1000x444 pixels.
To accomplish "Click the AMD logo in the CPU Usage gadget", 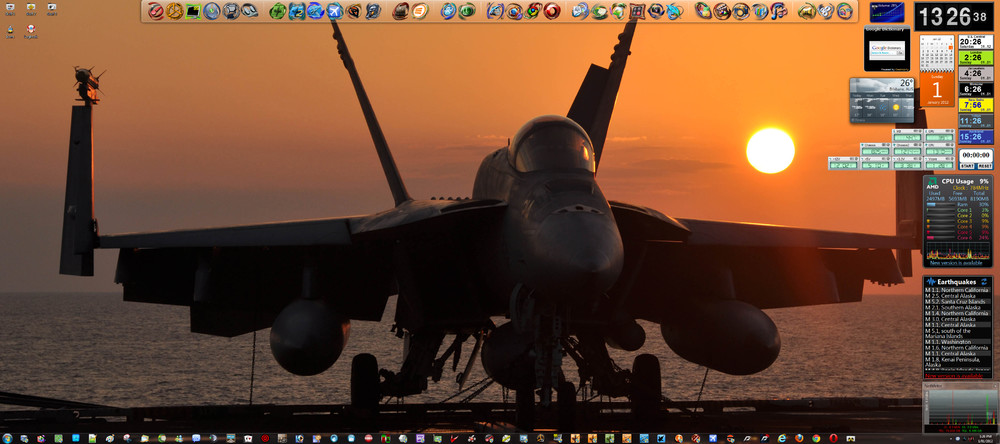I will coord(932,184).
